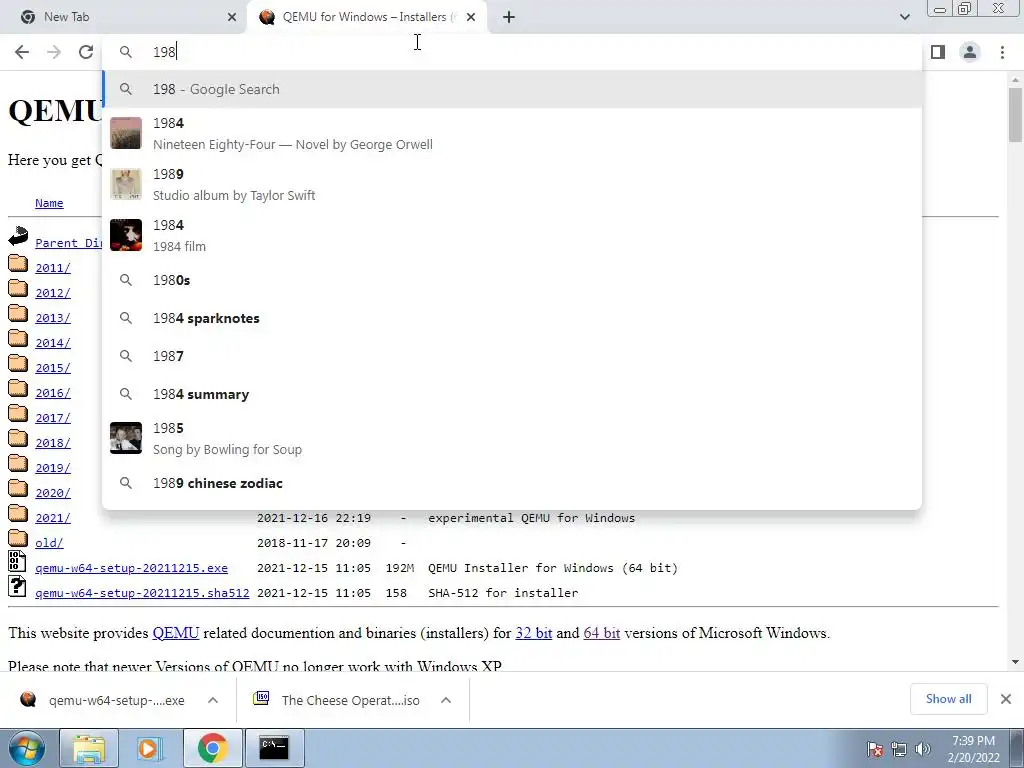
Task: Sort the listing by the Name header
Action: (x=49, y=203)
